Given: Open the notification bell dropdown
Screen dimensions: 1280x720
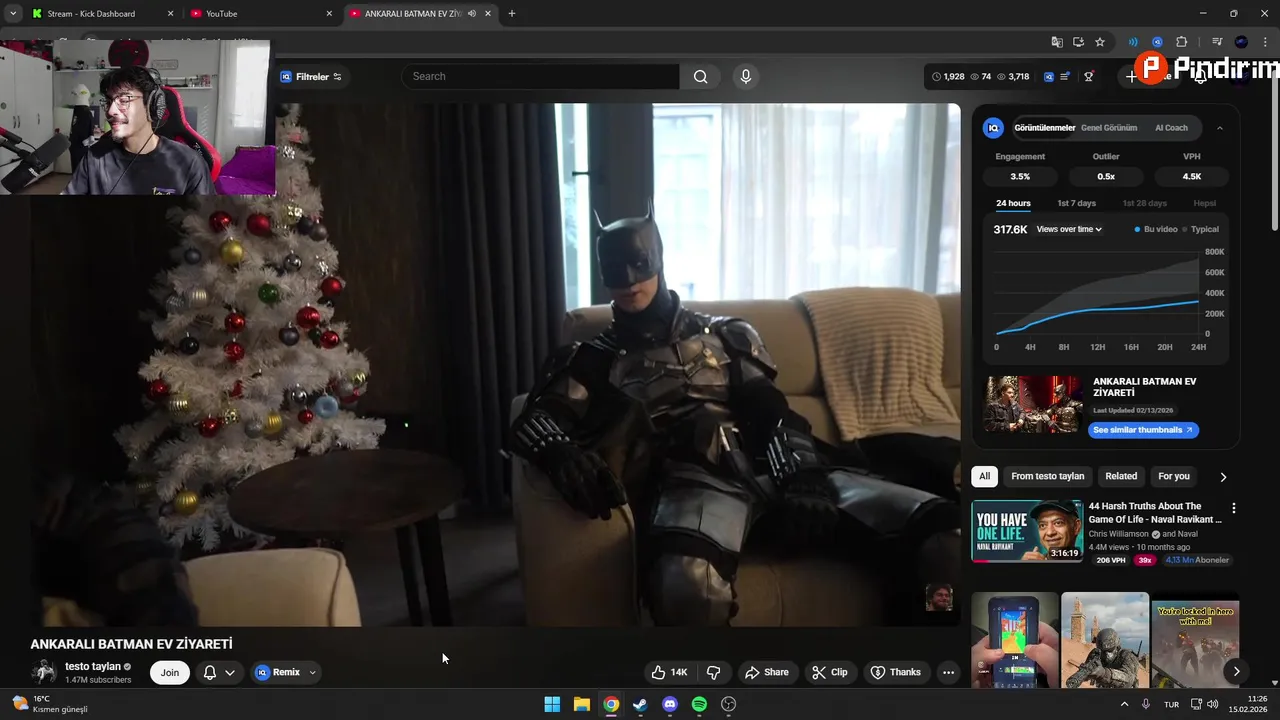Looking at the screenshot, I should pos(219,672).
